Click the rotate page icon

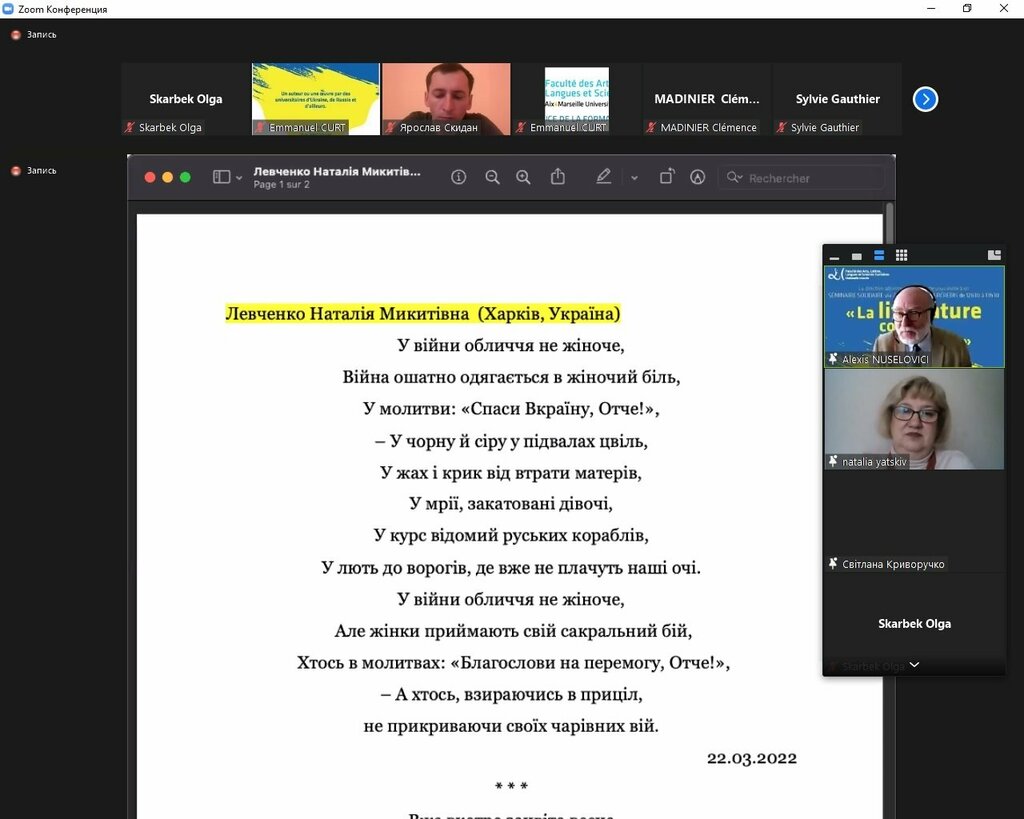pos(667,177)
